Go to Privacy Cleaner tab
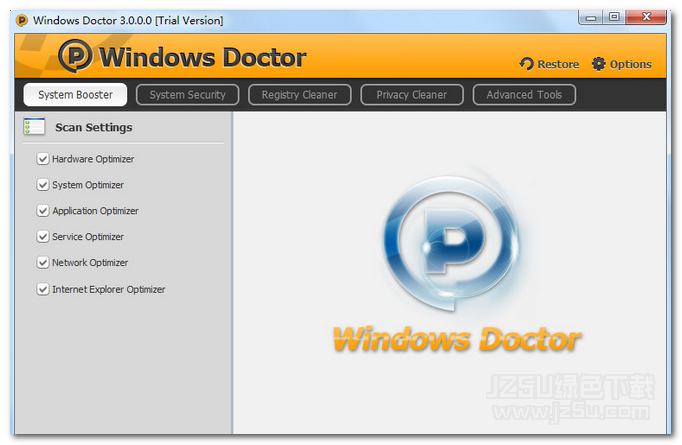The width and height of the screenshot is (682, 445). click(412, 95)
